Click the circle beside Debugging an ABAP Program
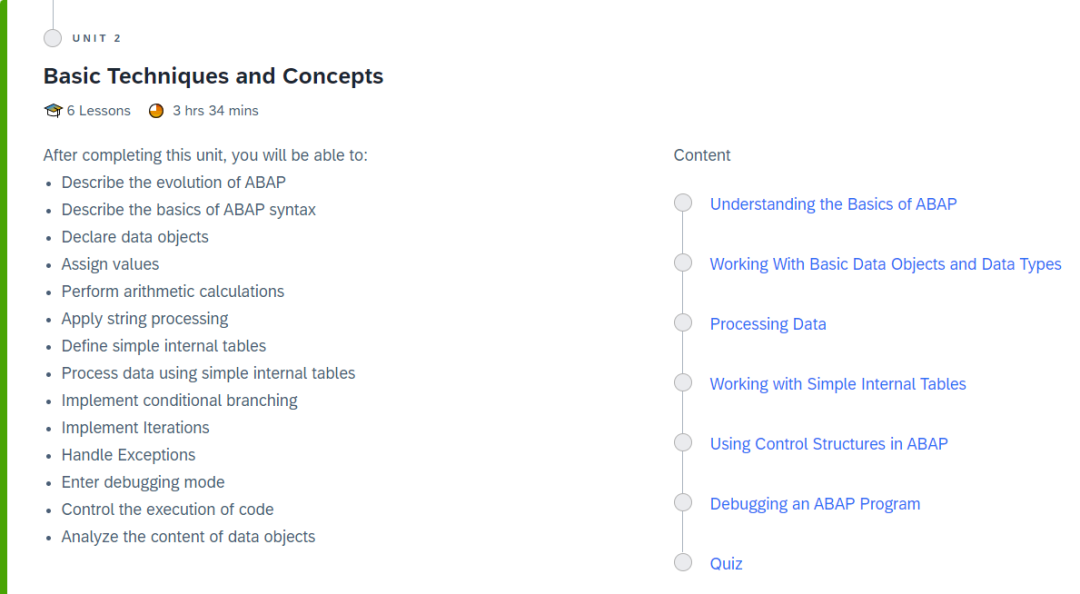The height and width of the screenshot is (594, 1080). [683, 502]
